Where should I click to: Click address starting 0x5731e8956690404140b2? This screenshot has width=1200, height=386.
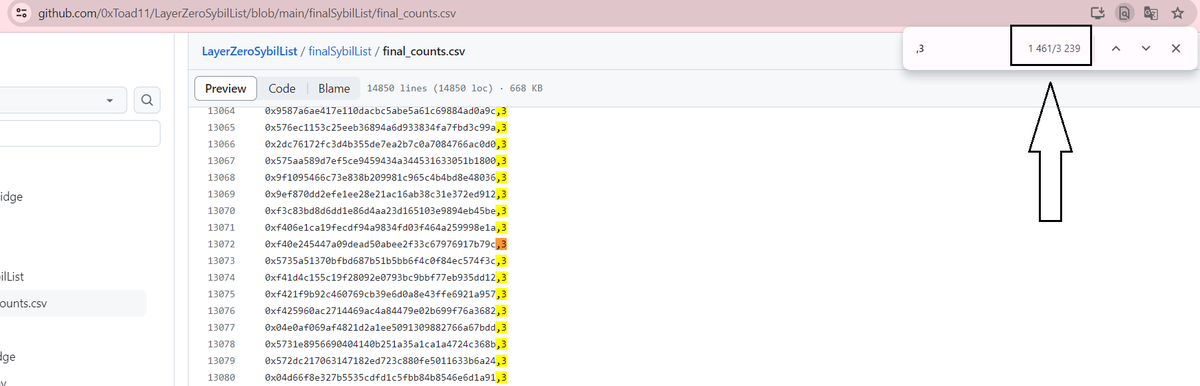[381, 344]
